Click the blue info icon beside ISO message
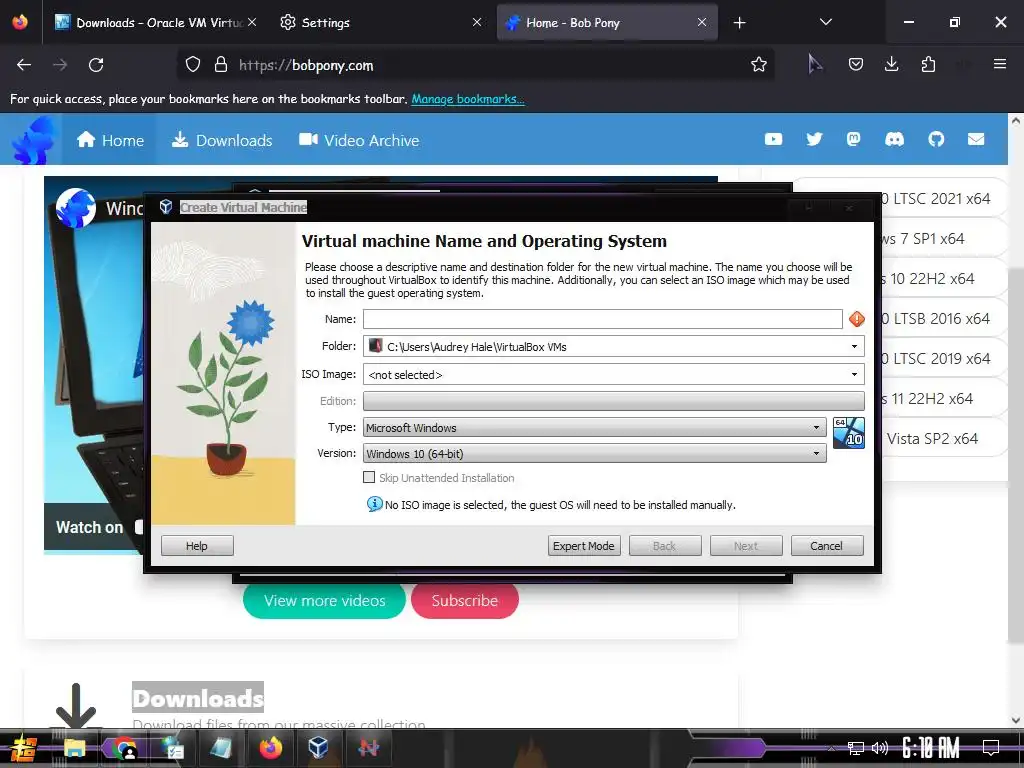1024x768 pixels. (374, 504)
